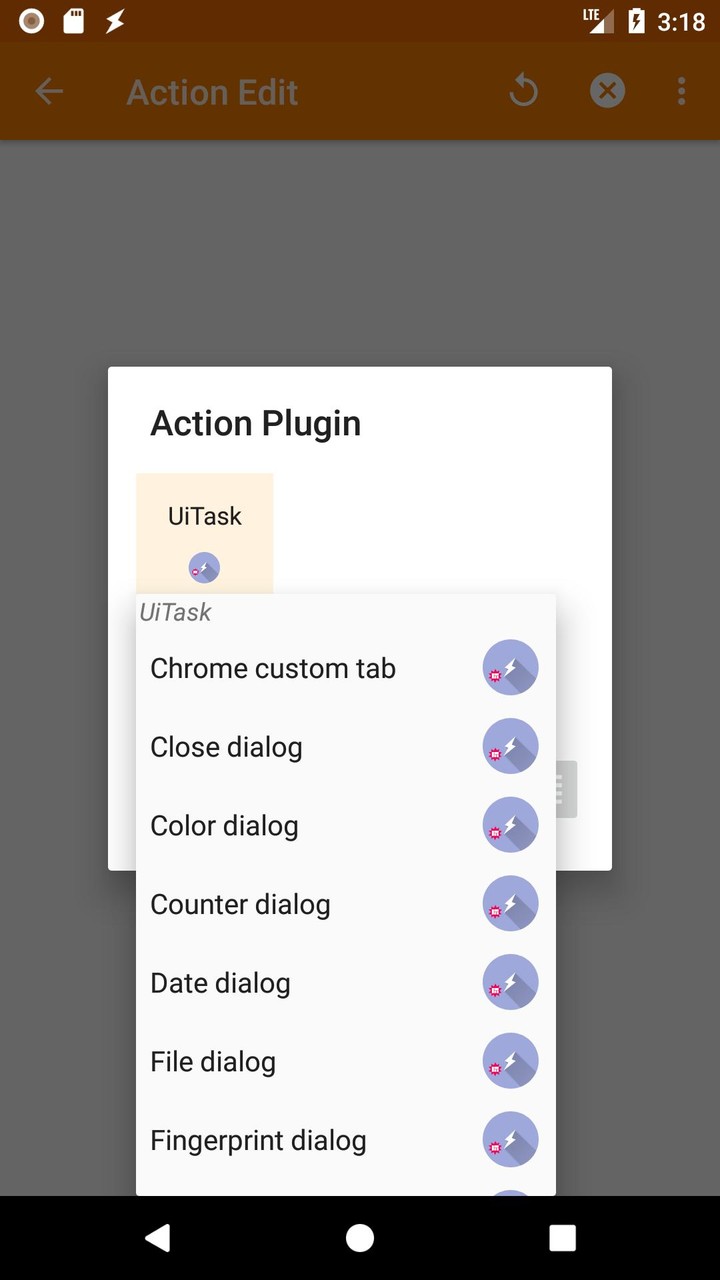Tap the icon beside File dialog
This screenshot has height=1280, width=720.
(510, 1062)
